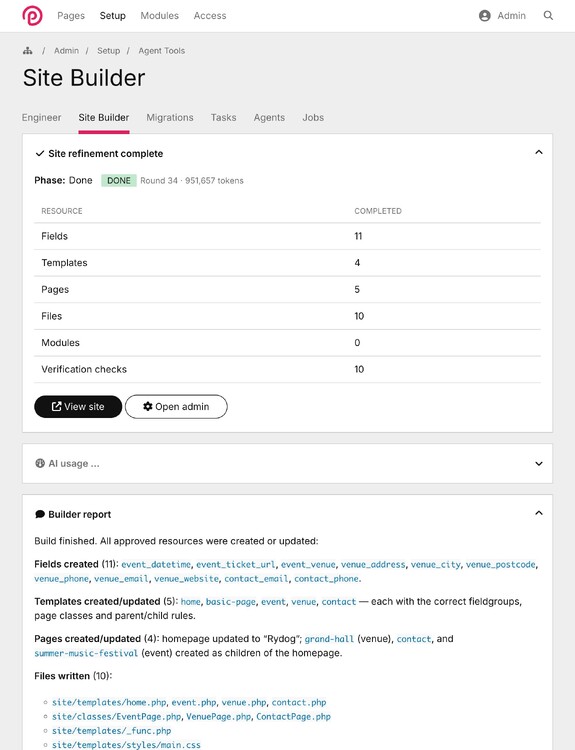Click the site tree breadcrumb icon
Viewport: 575px width, 750px height.
coord(28,51)
